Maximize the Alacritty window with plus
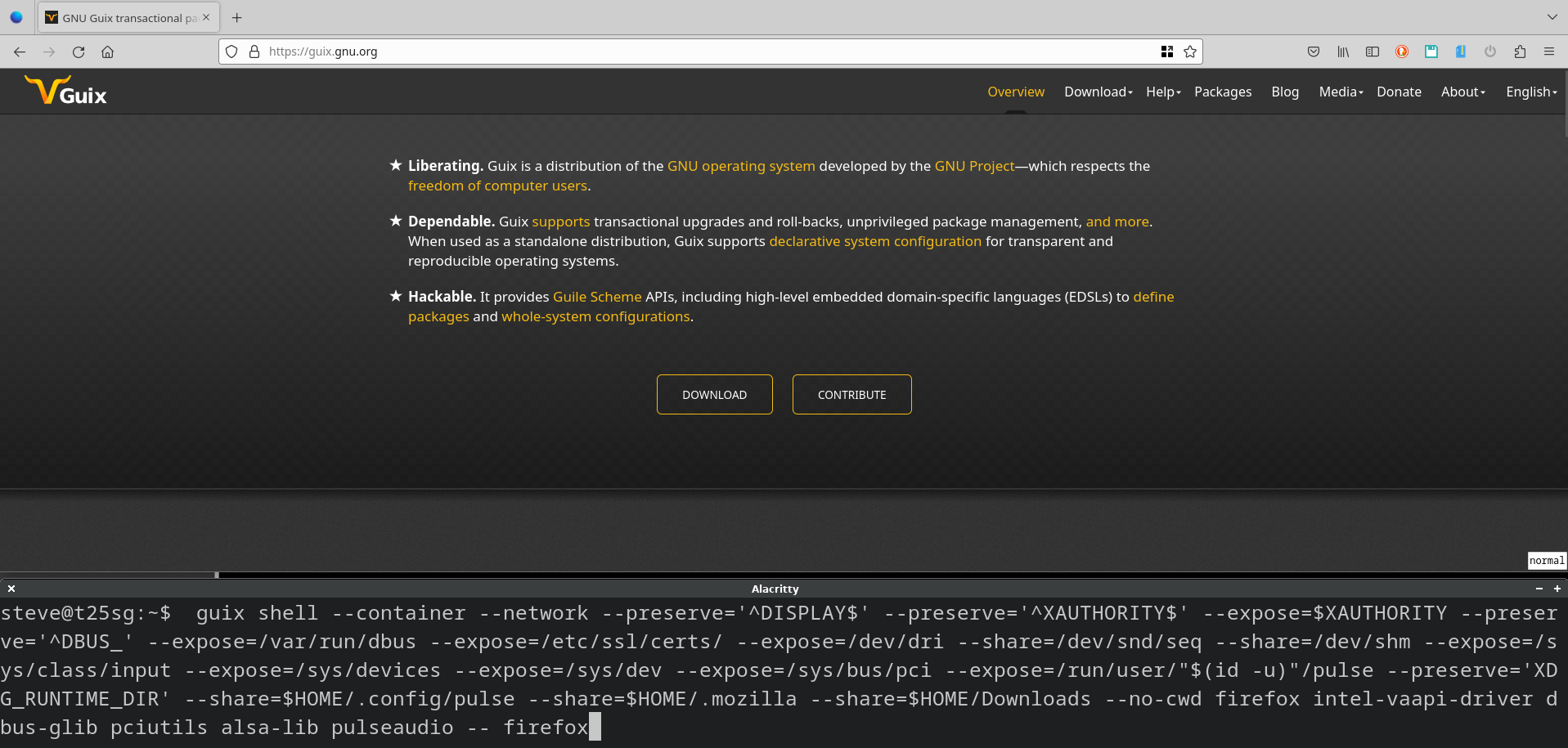 [x=1557, y=589]
